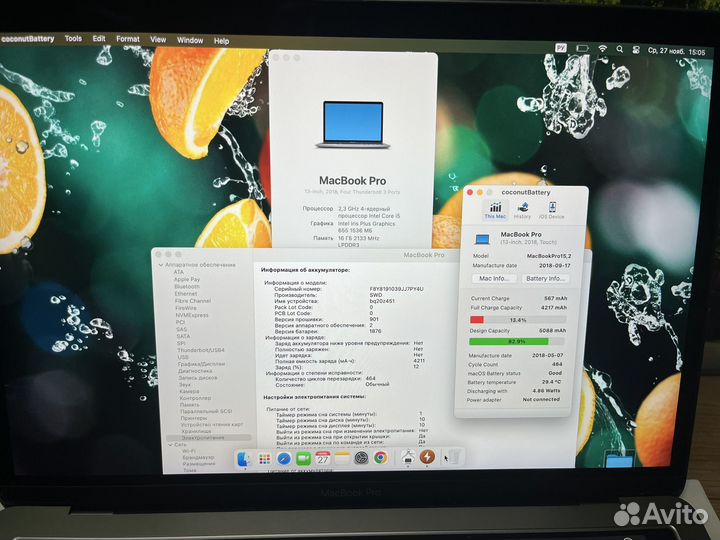
Task: Launch Google Chrome from the Dock
Action: pyautogui.click(x=380, y=458)
